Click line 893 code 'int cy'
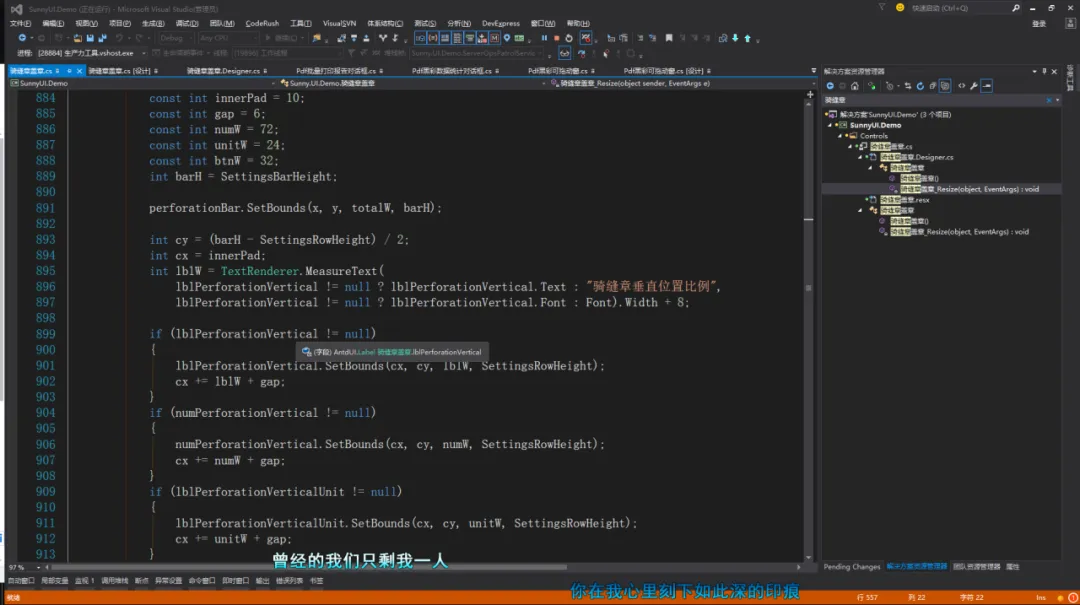 click(169, 240)
